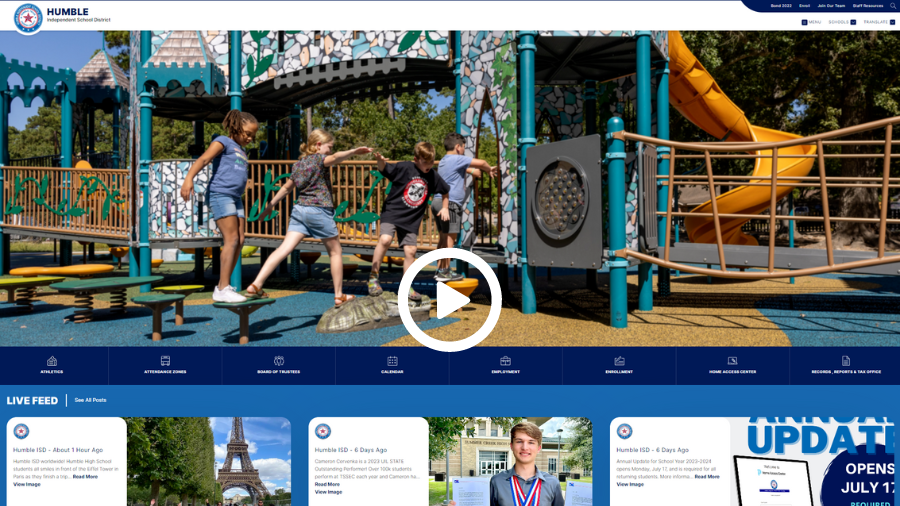Open the Employment briefcase icon
This screenshot has height=506, width=900.
point(505,361)
